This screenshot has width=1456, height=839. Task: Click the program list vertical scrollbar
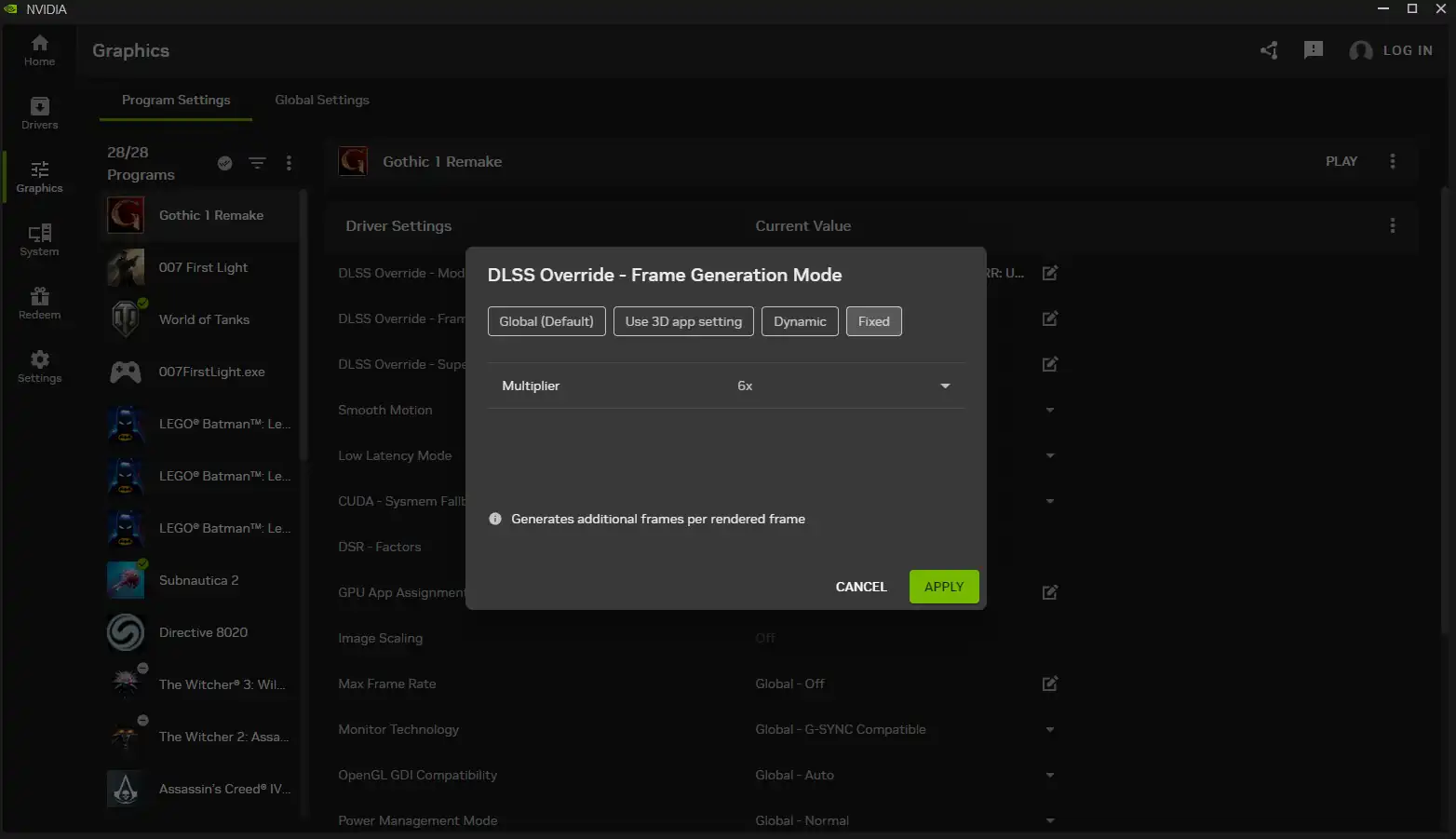pos(303,324)
